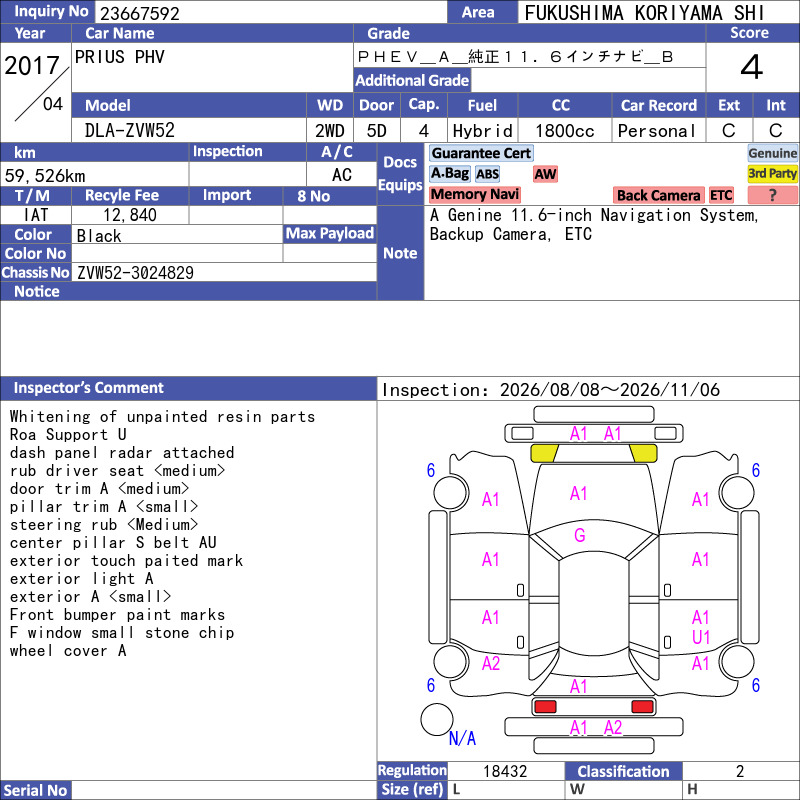Screen dimensions: 800x800
Task: Click the Back Camera badge
Action: point(658,195)
